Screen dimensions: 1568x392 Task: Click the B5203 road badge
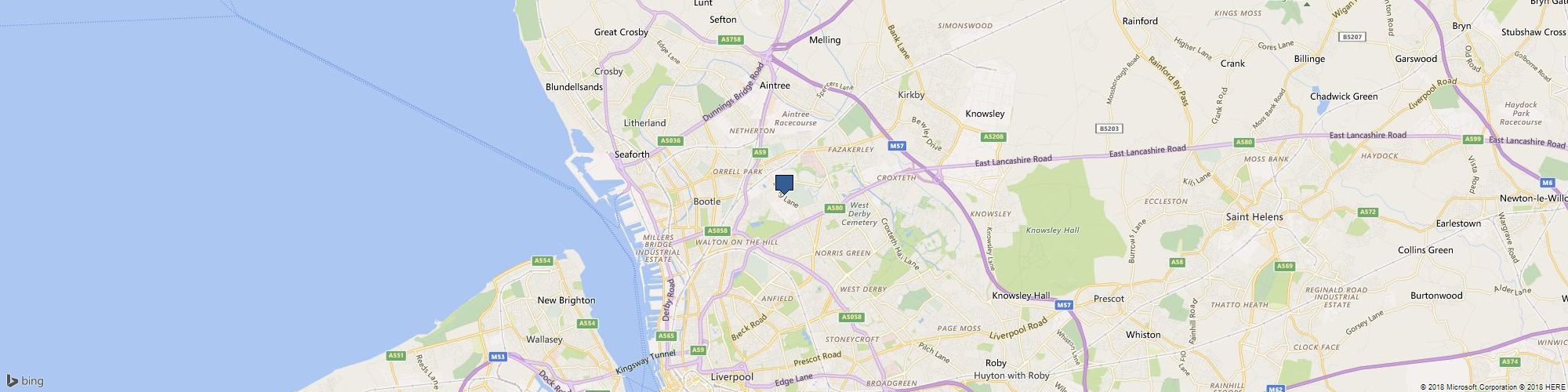click(x=1108, y=128)
